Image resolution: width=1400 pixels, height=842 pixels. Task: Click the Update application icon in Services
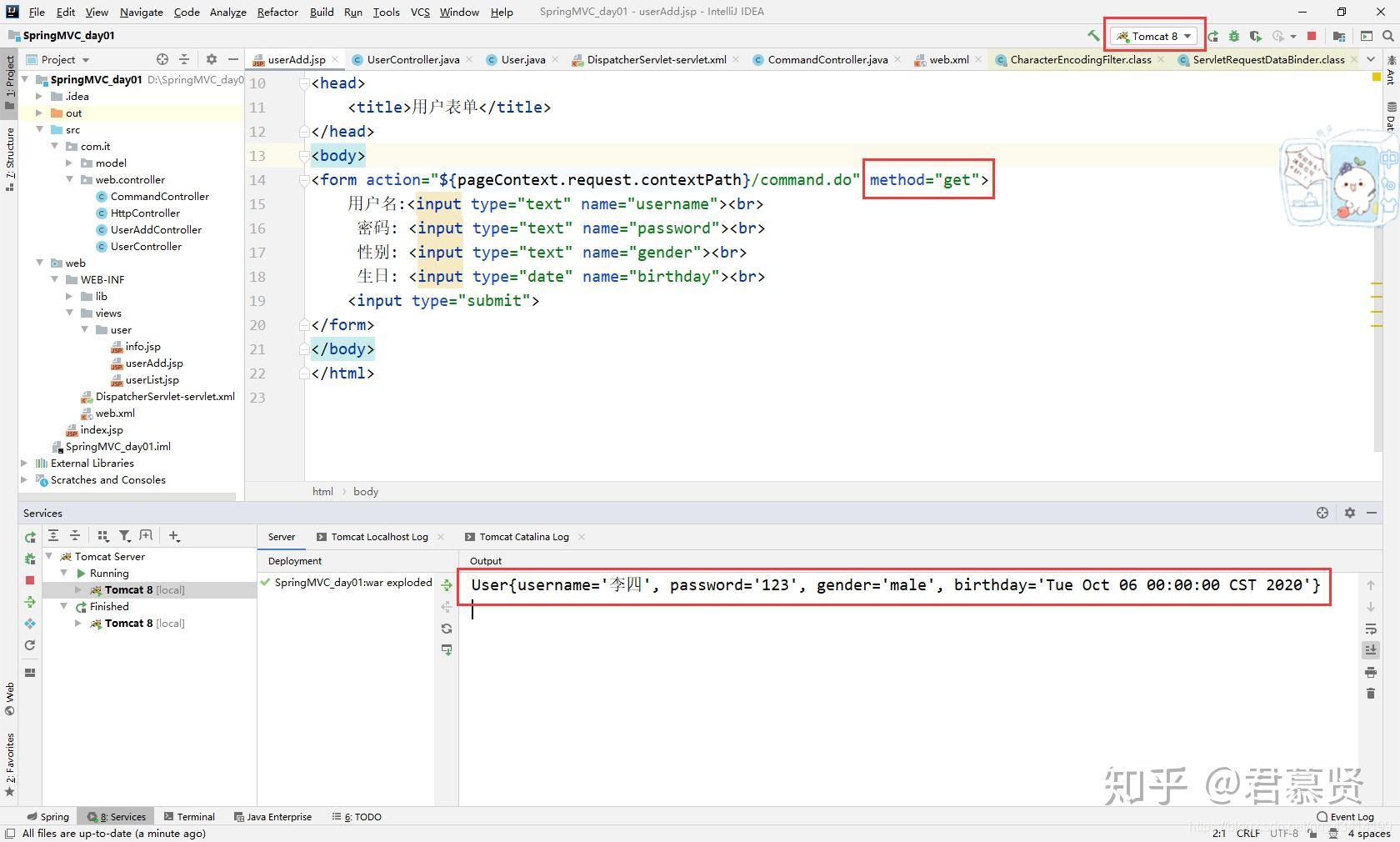pyautogui.click(x=30, y=645)
